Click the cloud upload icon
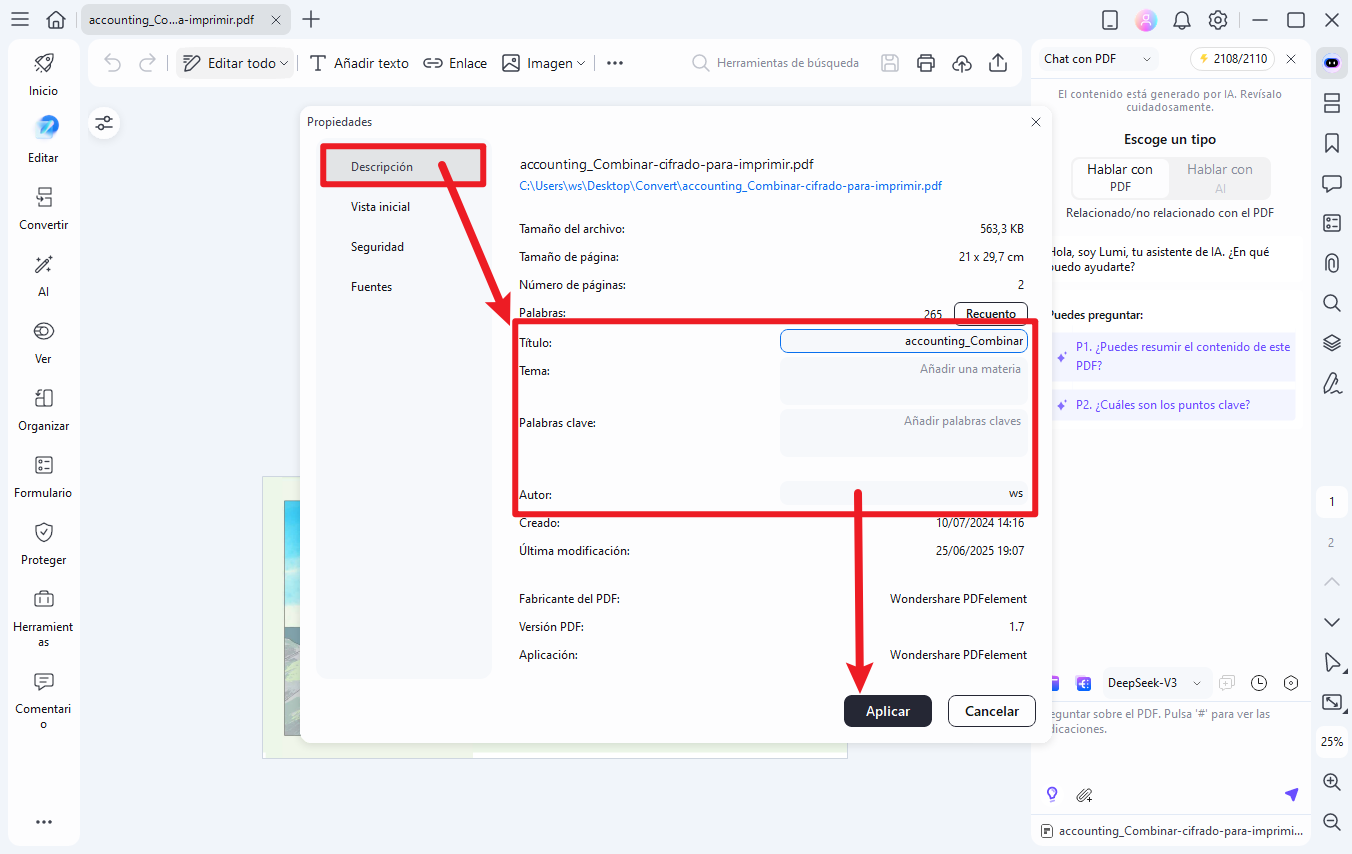1352x854 pixels. pos(961,63)
